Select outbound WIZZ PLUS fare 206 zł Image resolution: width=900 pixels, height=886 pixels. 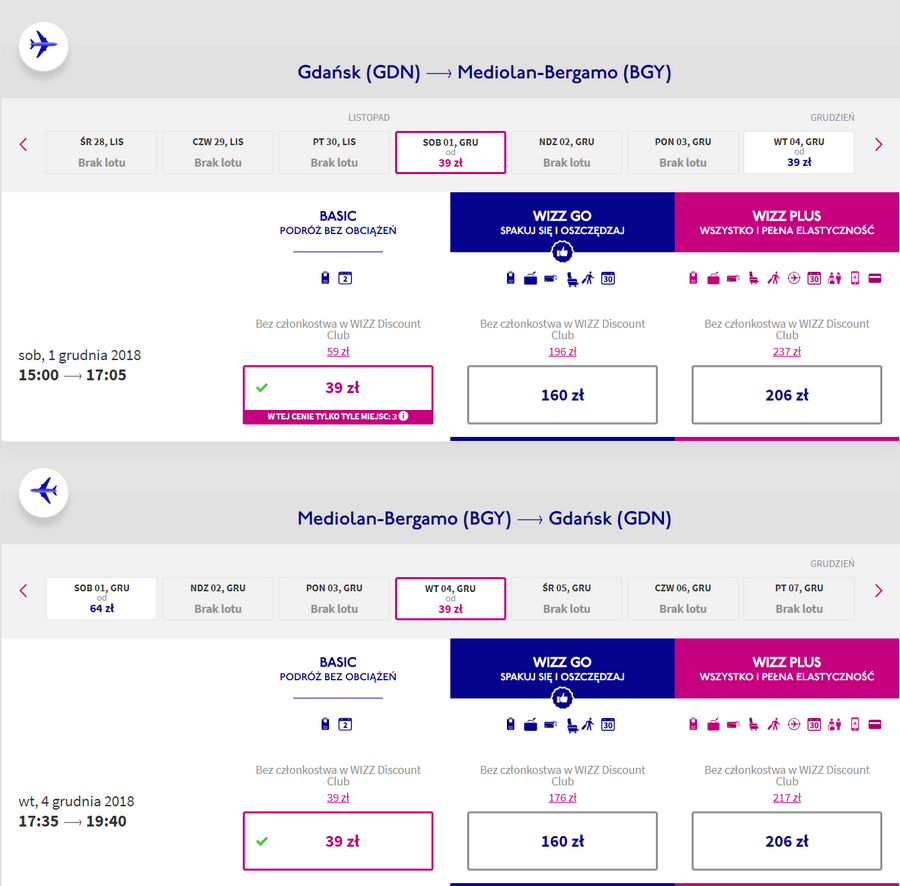787,395
